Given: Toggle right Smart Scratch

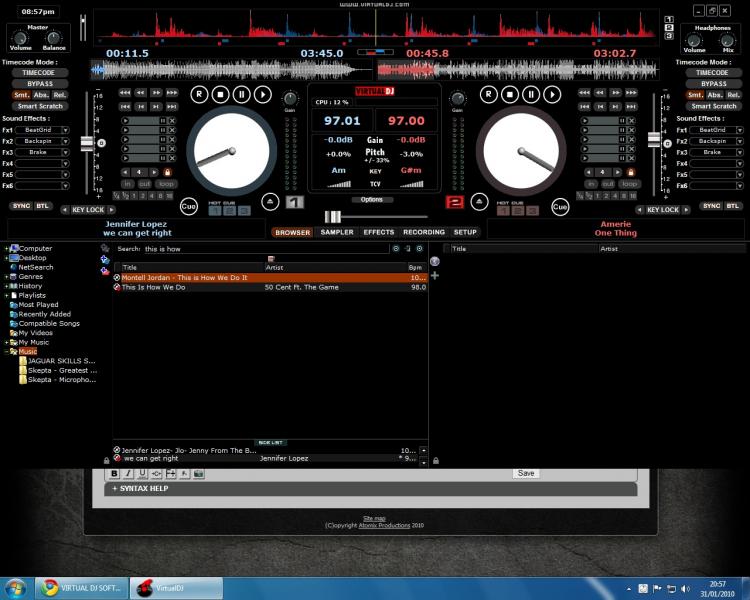Looking at the screenshot, I should [713, 106].
